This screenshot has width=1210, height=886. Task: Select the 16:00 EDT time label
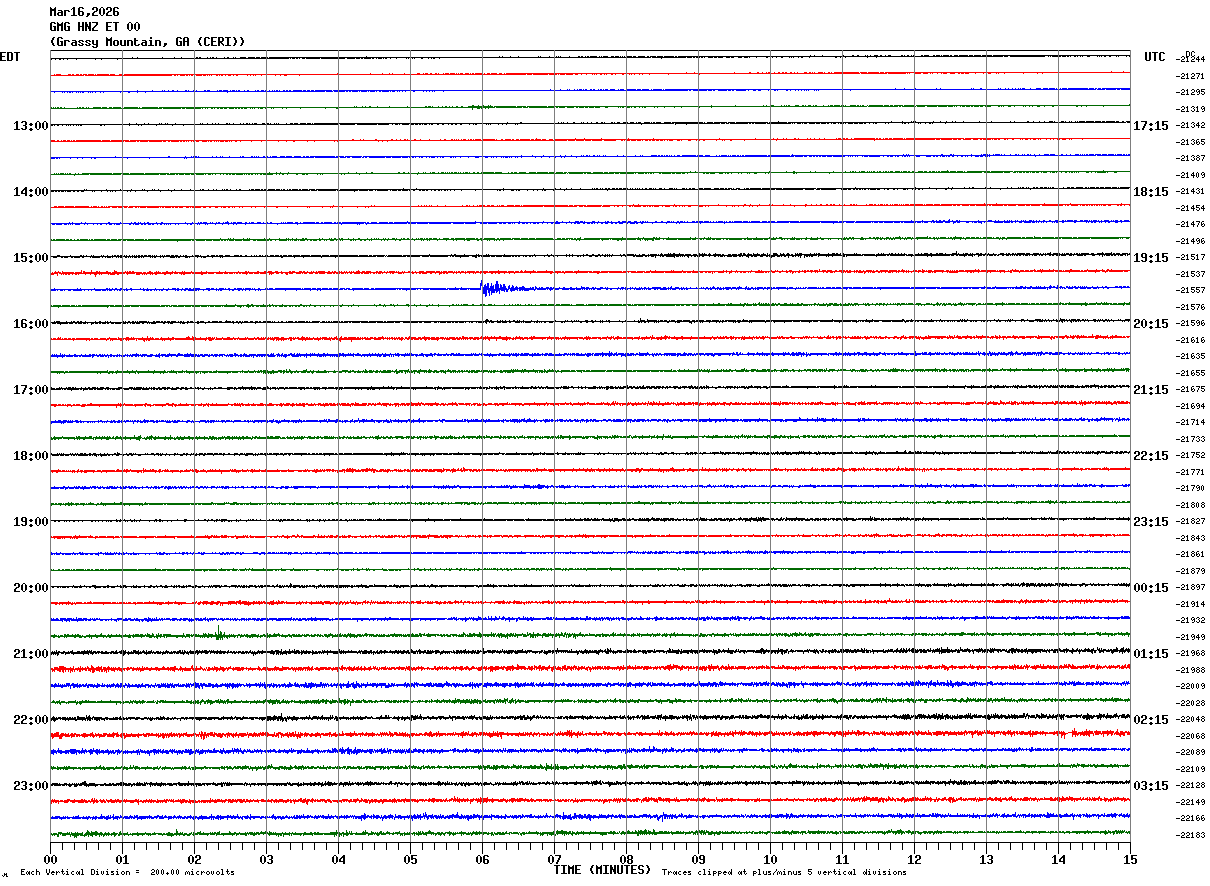(x=31, y=324)
